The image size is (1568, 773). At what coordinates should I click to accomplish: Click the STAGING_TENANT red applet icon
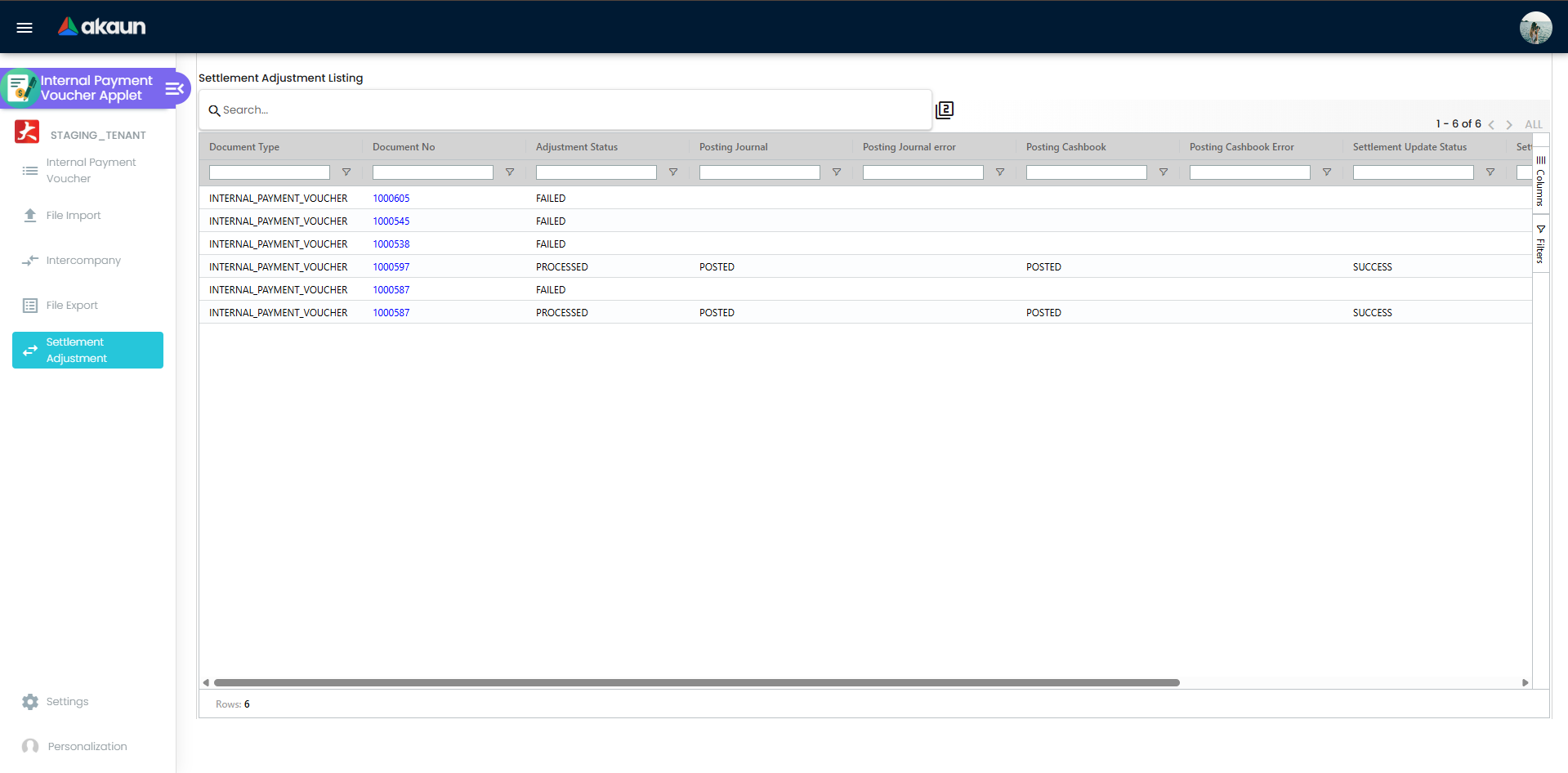[27, 132]
